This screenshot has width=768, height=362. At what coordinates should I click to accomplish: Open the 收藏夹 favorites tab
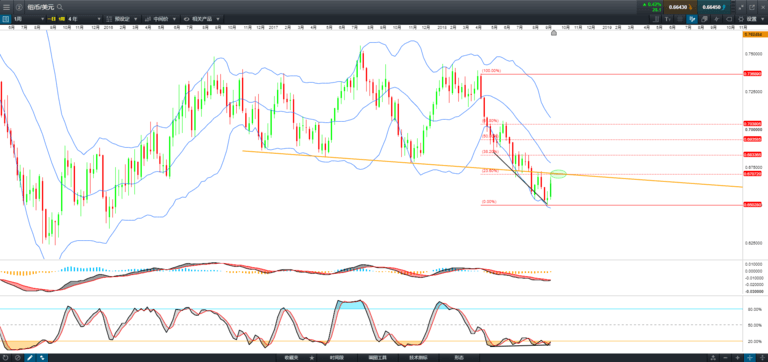pyautogui.click(x=292, y=358)
